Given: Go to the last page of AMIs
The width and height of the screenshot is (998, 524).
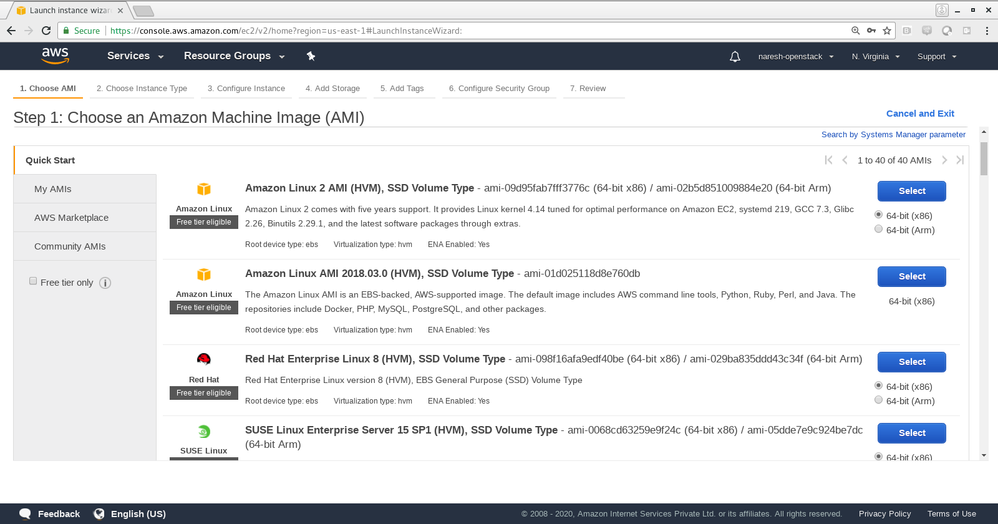Looking at the screenshot, I should tap(960, 160).
